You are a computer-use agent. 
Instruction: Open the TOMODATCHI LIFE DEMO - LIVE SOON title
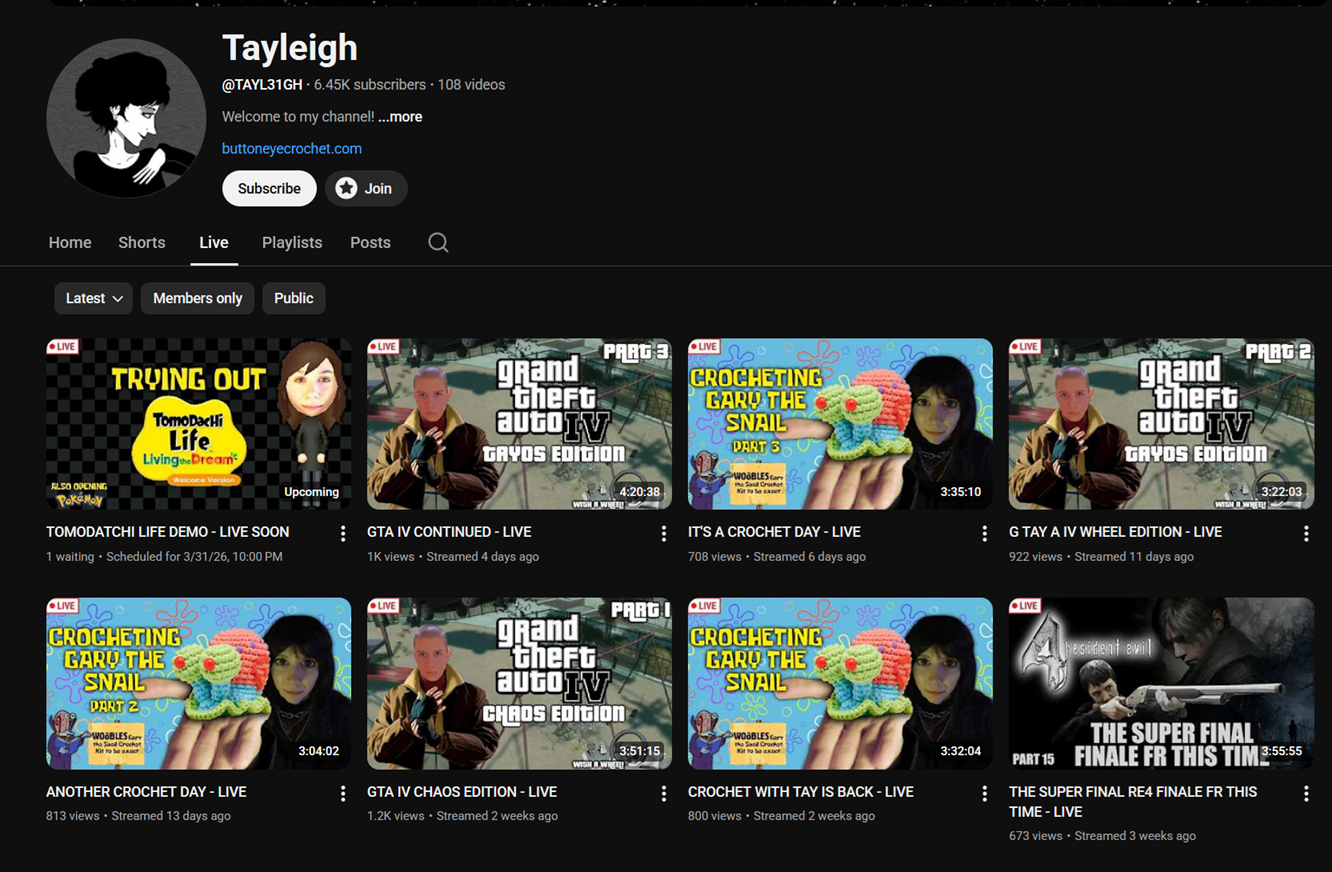click(167, 532)
